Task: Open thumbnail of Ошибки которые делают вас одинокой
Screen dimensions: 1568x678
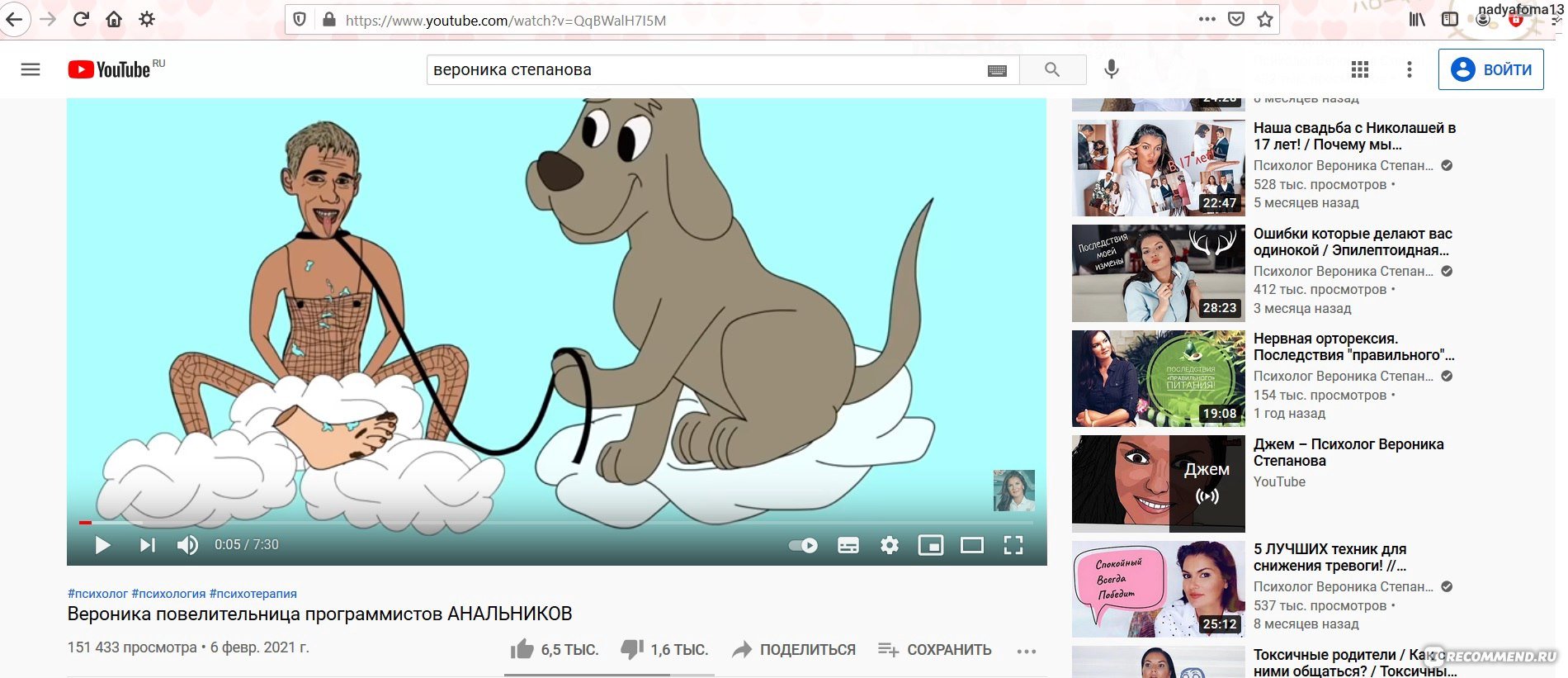Action: click(x=1158, y=273)
